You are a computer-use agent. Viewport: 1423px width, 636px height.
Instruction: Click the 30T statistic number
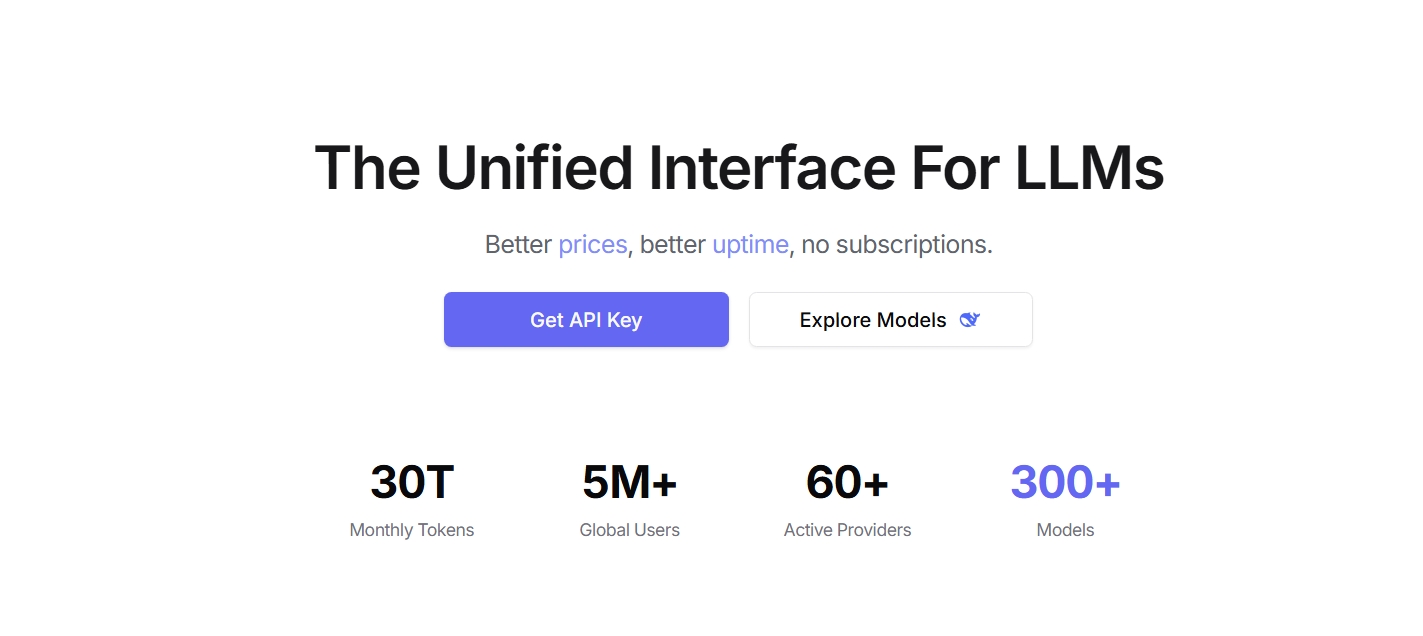412,482
